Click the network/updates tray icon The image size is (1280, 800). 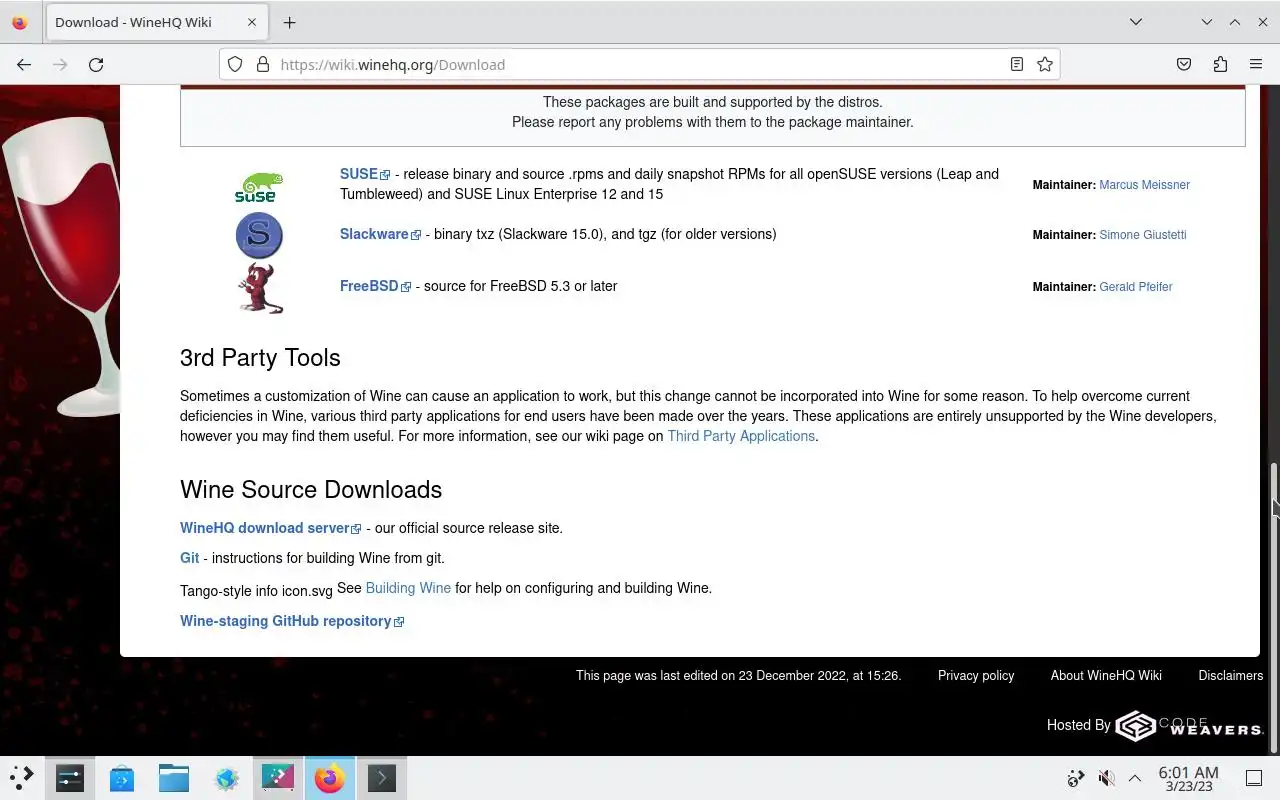pos(1076,778)
